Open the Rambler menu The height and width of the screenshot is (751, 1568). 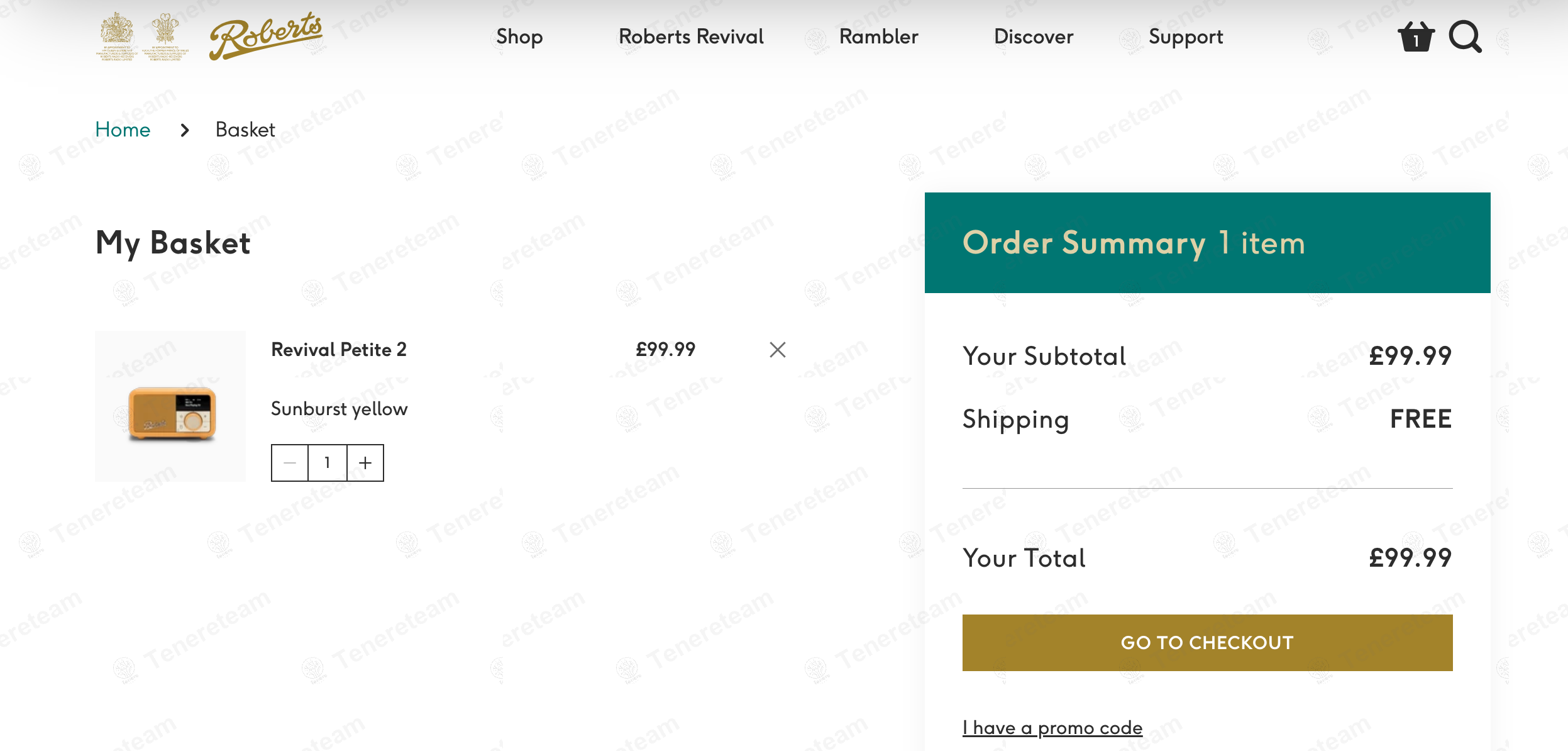(x=878, y=36)
